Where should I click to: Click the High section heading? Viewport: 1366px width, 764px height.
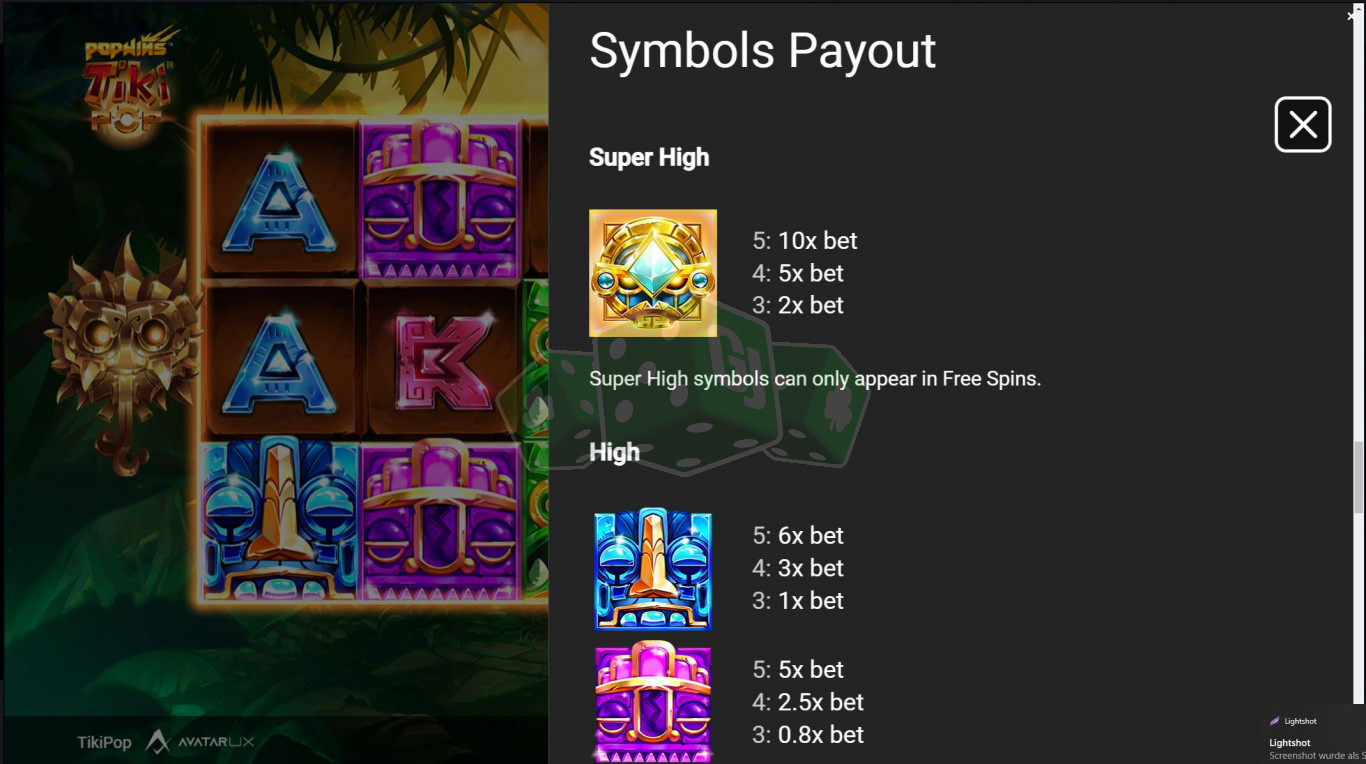pos(614,452)
